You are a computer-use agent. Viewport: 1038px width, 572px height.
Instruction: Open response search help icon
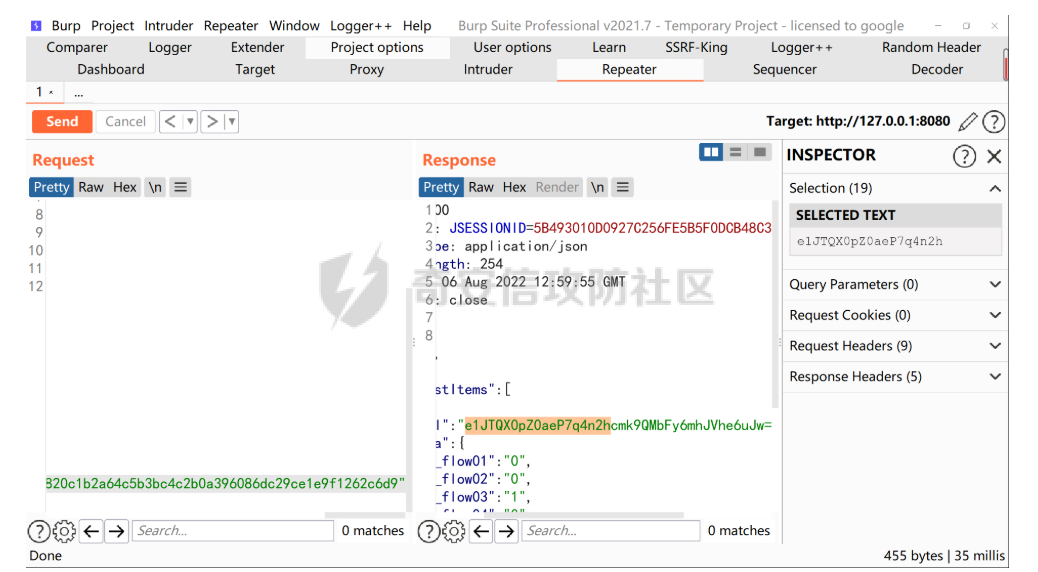pos(428,531)
